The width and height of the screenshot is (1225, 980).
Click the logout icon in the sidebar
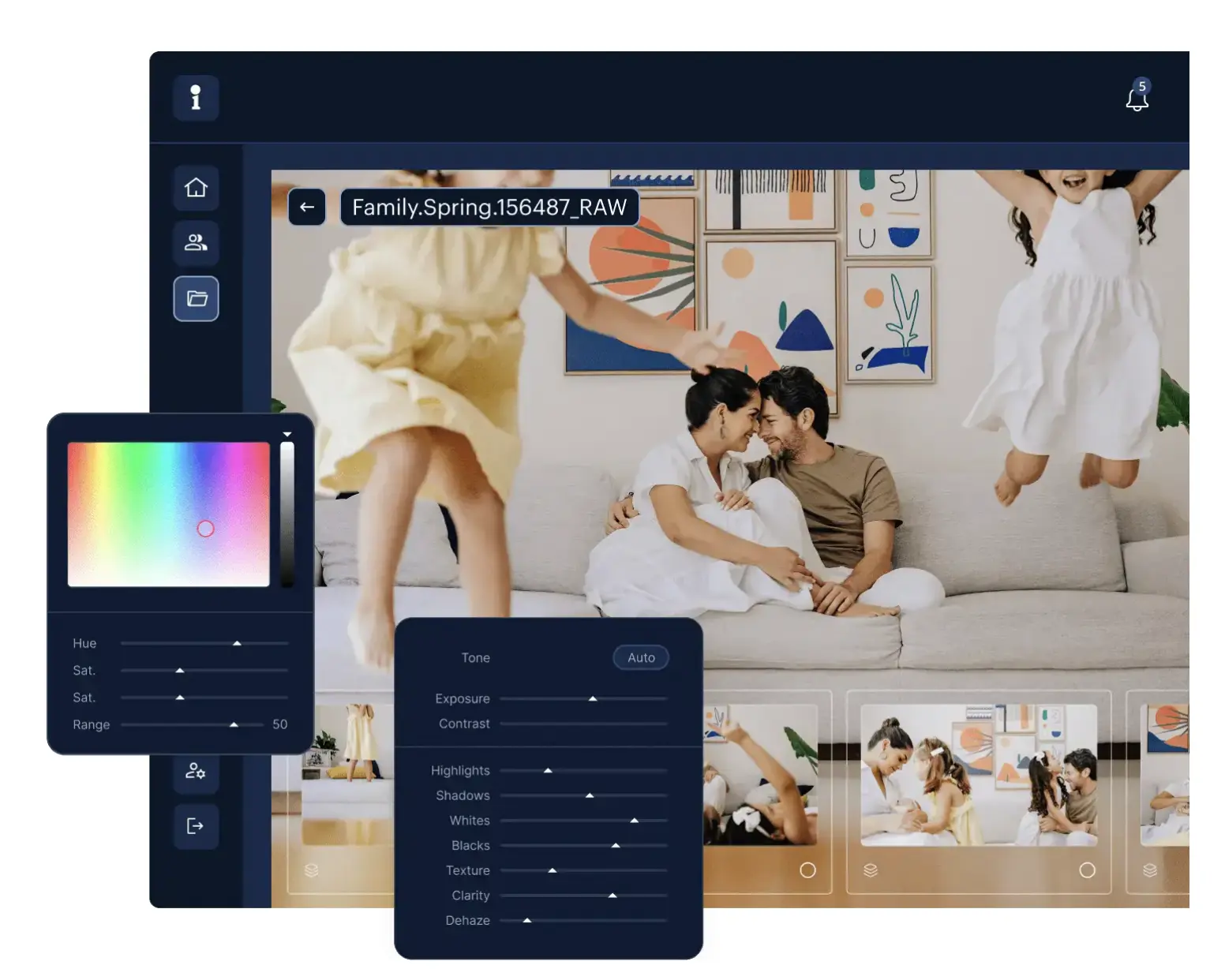click(195, 826)
